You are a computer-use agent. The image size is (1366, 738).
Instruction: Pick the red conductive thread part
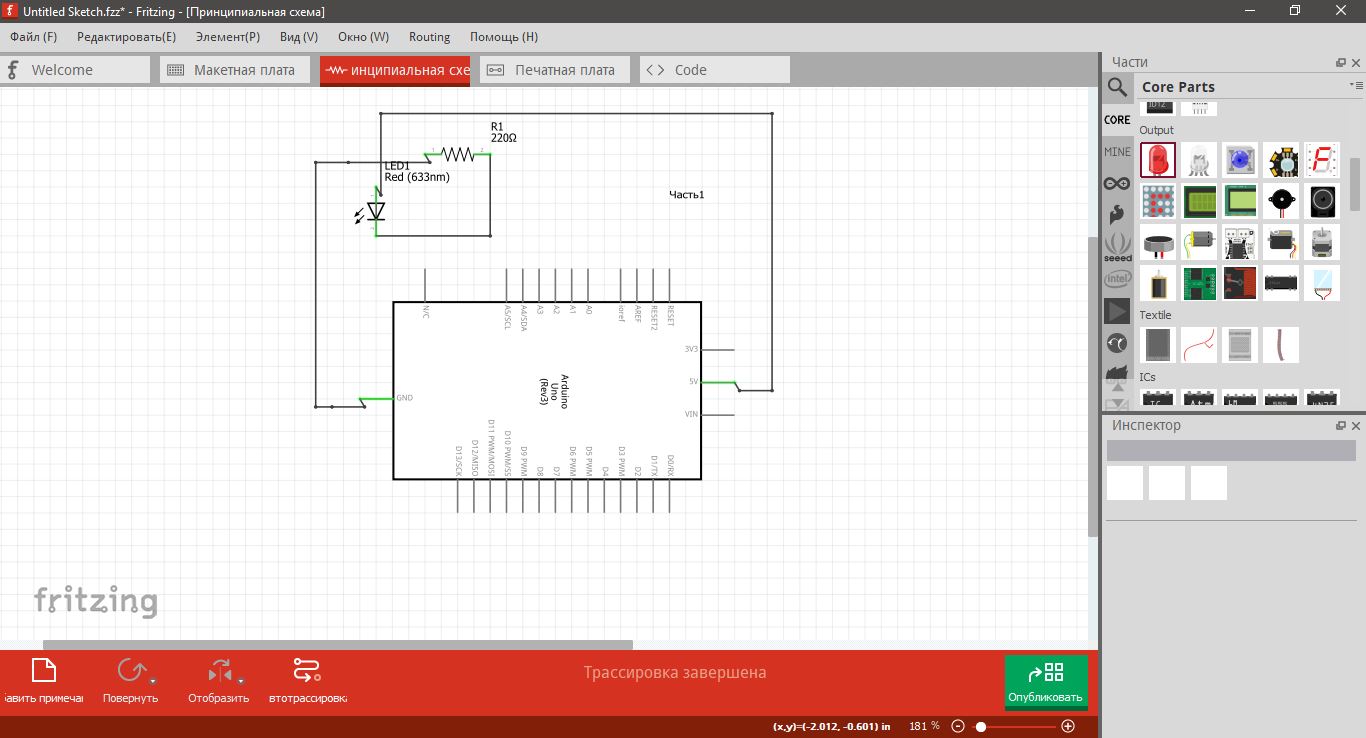click(1199, 345)
